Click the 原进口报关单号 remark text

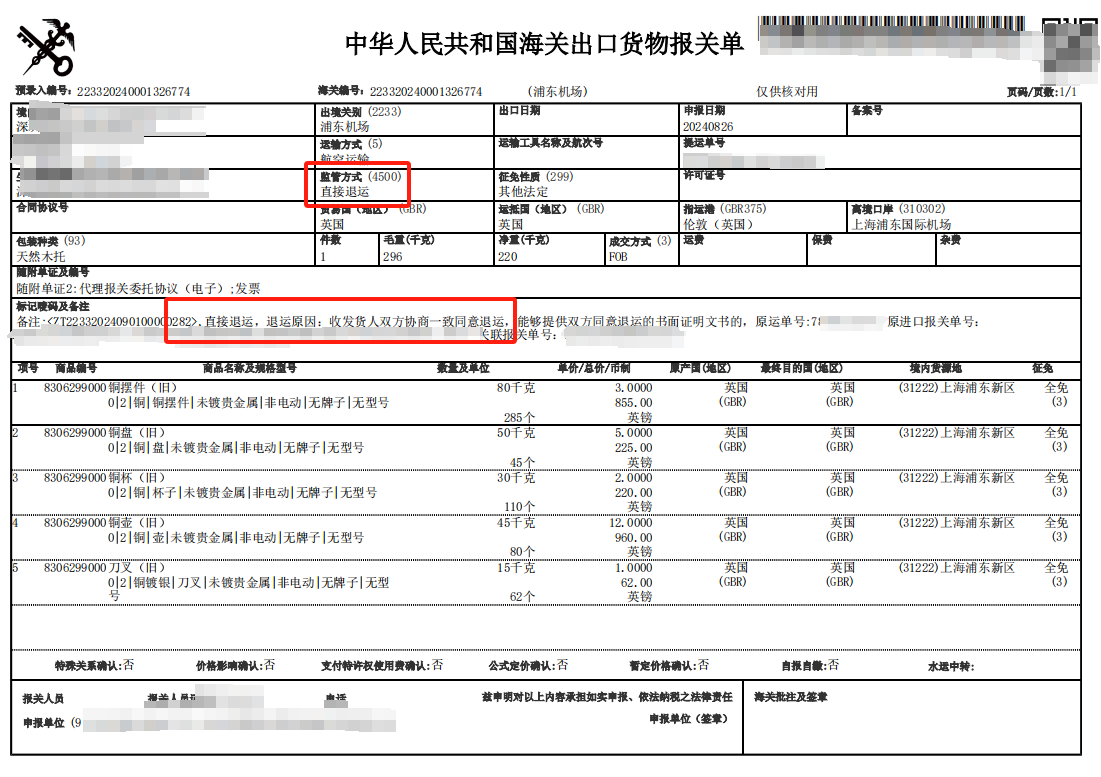click(932, 321)
